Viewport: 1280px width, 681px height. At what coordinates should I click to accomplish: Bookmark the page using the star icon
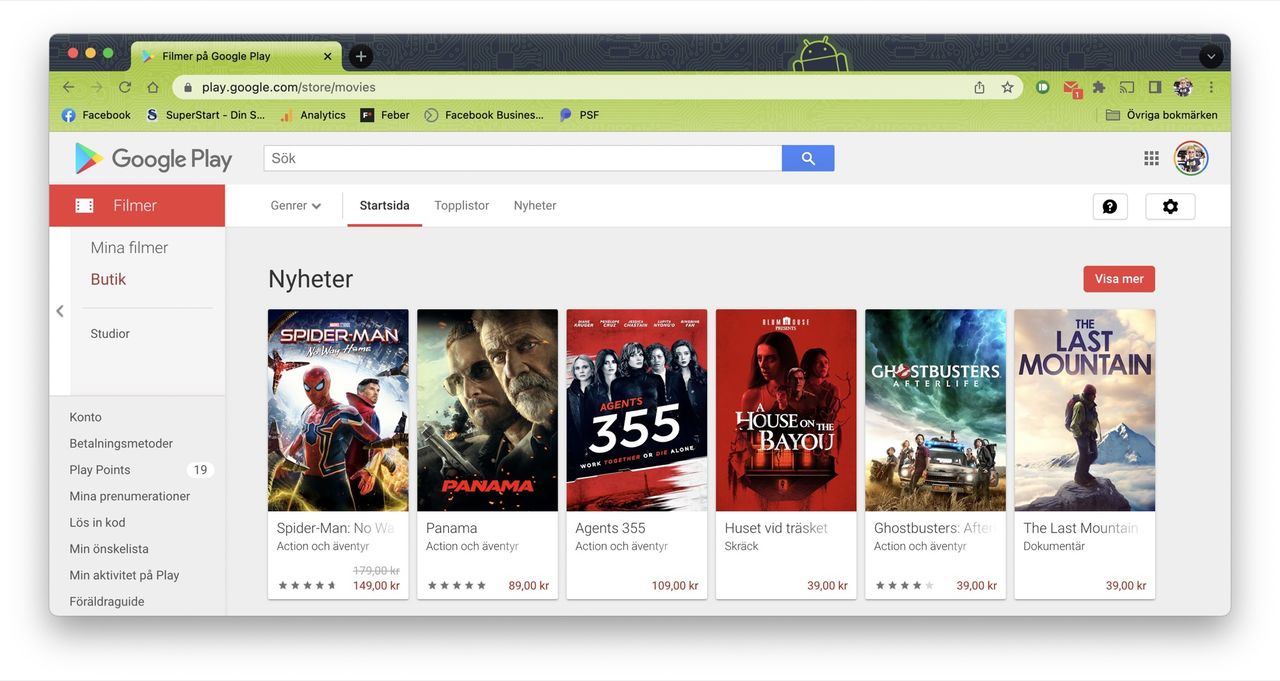(1007, 87)
